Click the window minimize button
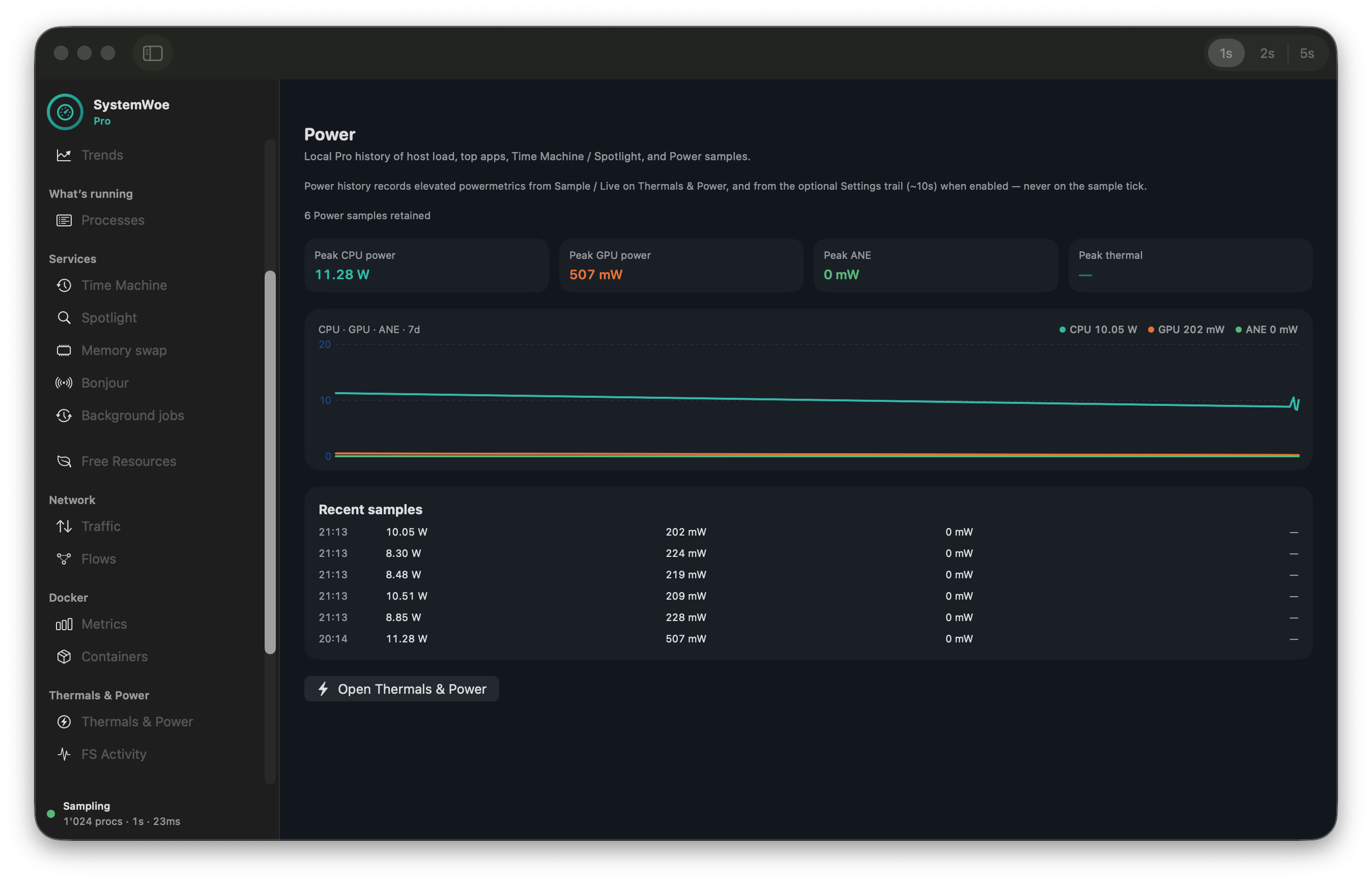This screenshot has width=1372, height=883. coord(84,53)
